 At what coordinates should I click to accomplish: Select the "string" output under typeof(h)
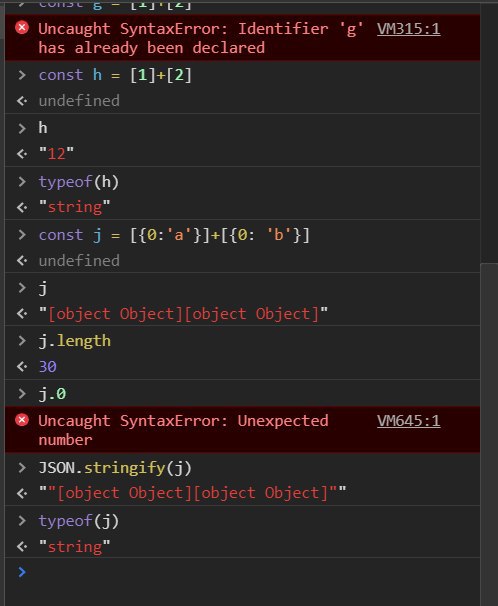tap(75, 207)
